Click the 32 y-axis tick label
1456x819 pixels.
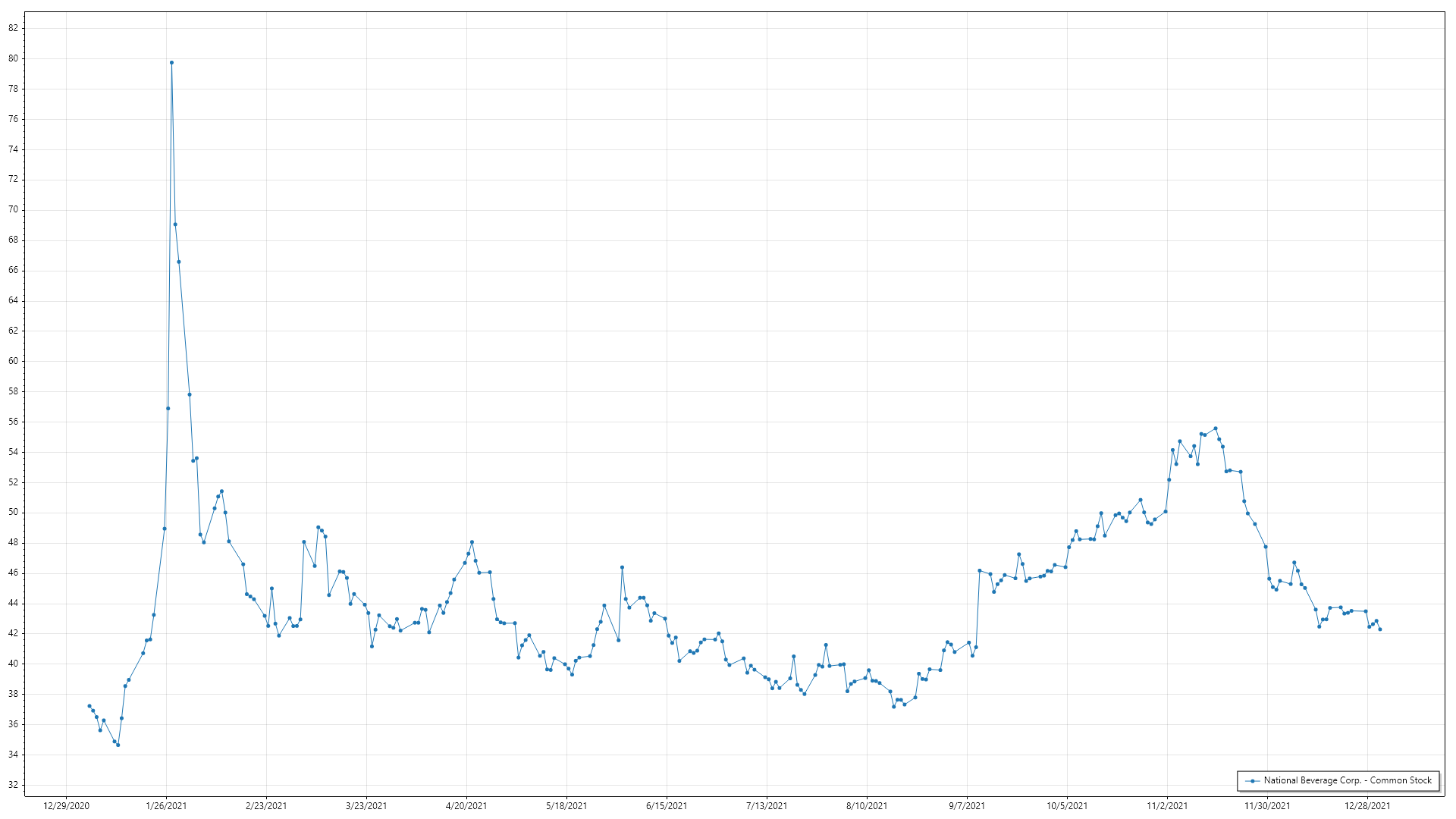(x=14, y=785)
